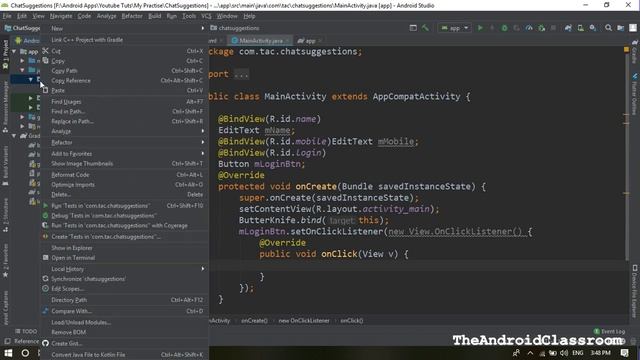Synchronize 'chatsuggestions' entry
Screen dimensions: 640x360
(x=124, y=279)
